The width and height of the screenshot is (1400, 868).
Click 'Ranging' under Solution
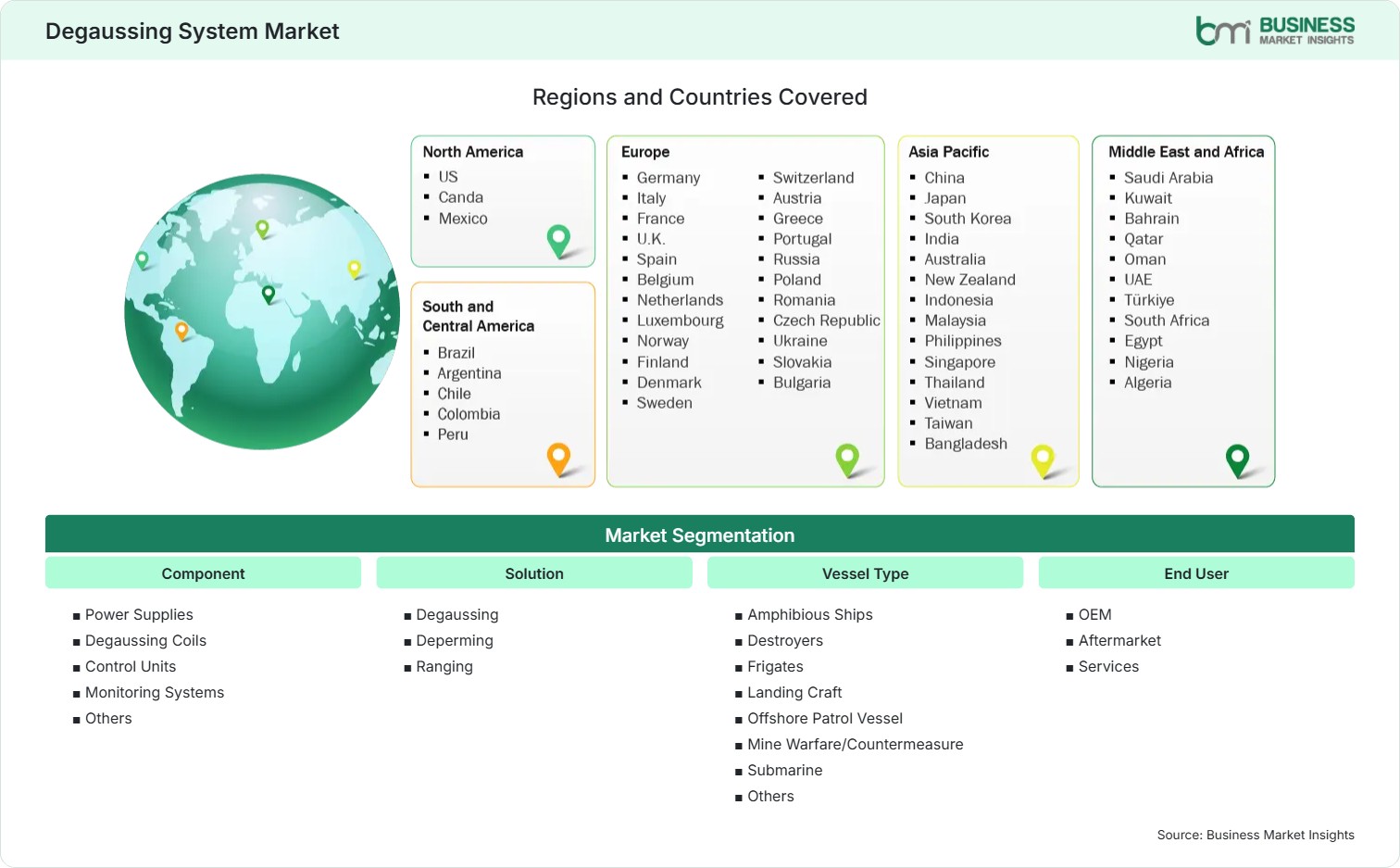click(x=444, y=666)
